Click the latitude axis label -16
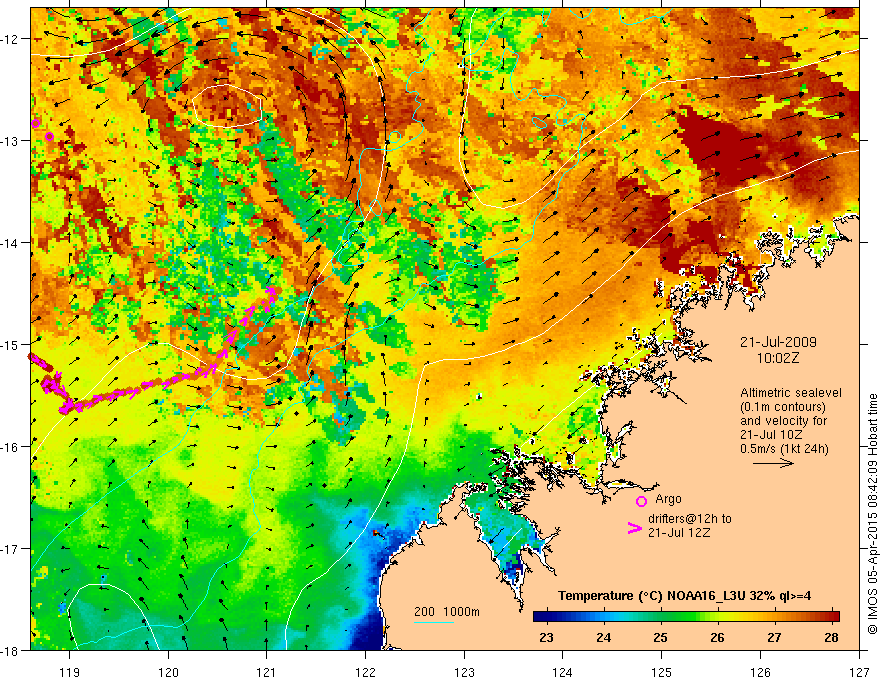This screenshot has width=880, height=680. point(11,447)
